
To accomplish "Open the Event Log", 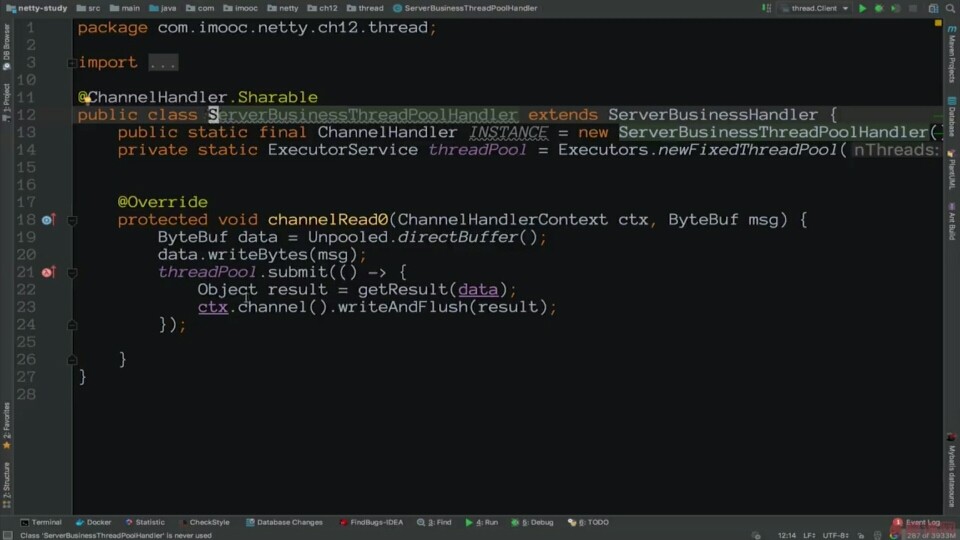I will [917, 522].
